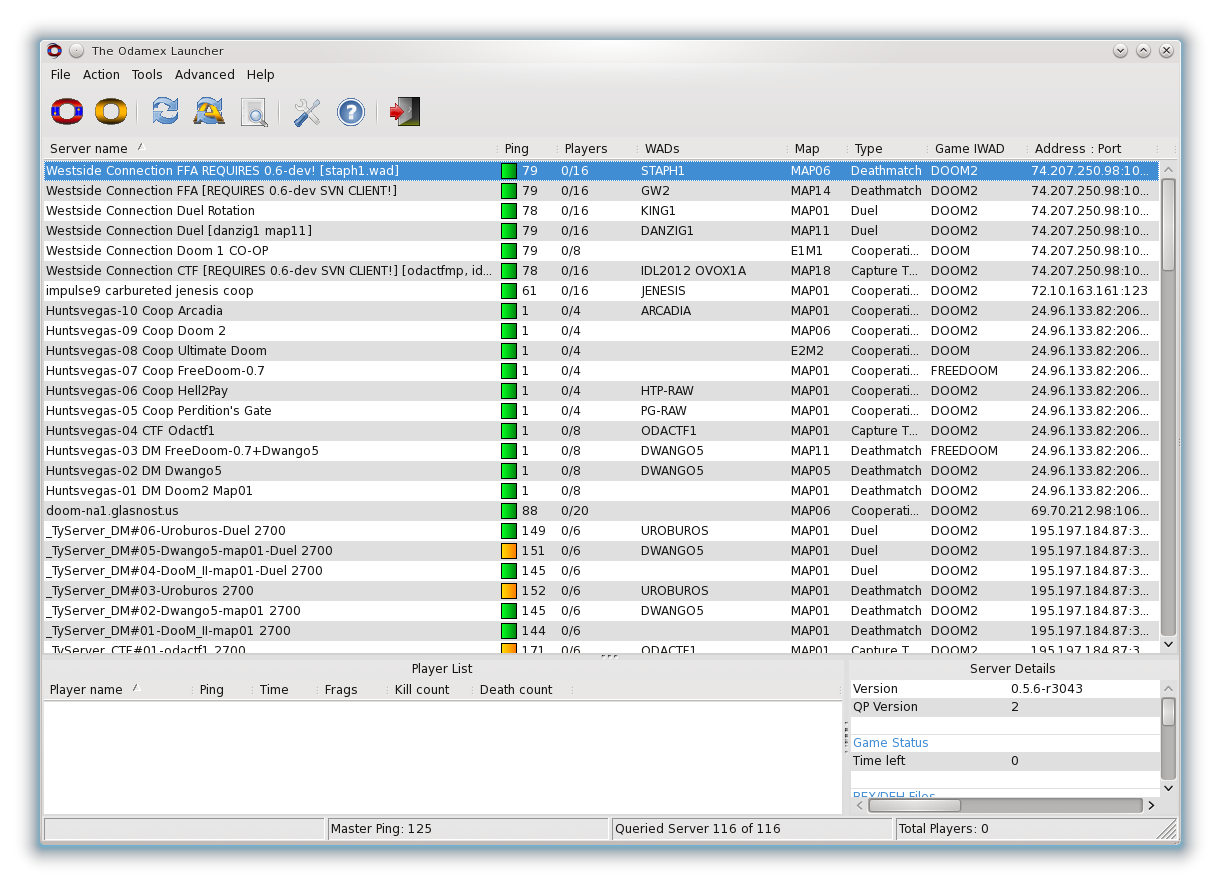Select the Huntsvegas-04 CTF Odactf1 server row
This screenshot has width=1221, height=885.
click(130, 431)
